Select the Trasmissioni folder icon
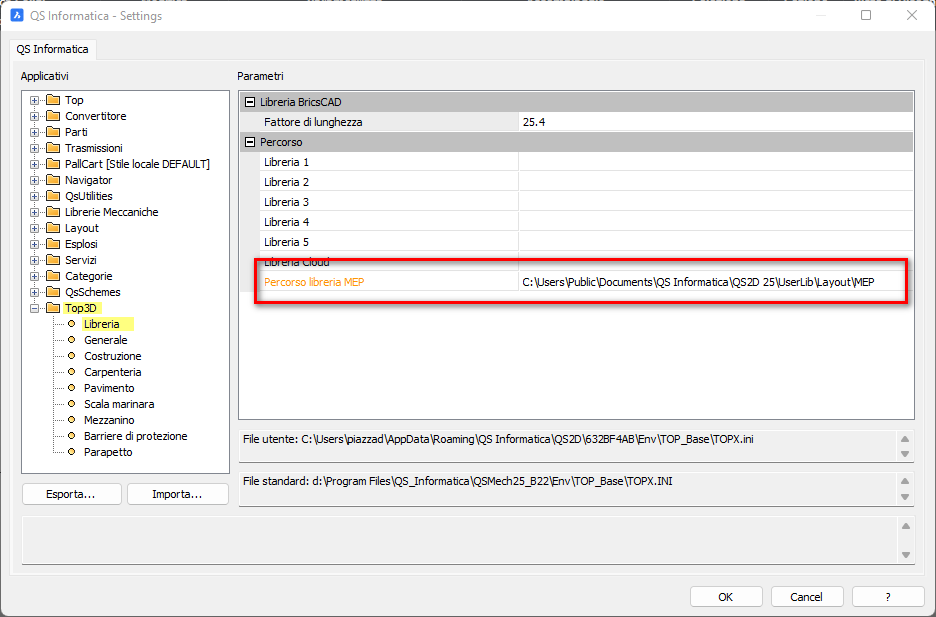The height and width of the screenshot is (617, 936). [53, 148]
